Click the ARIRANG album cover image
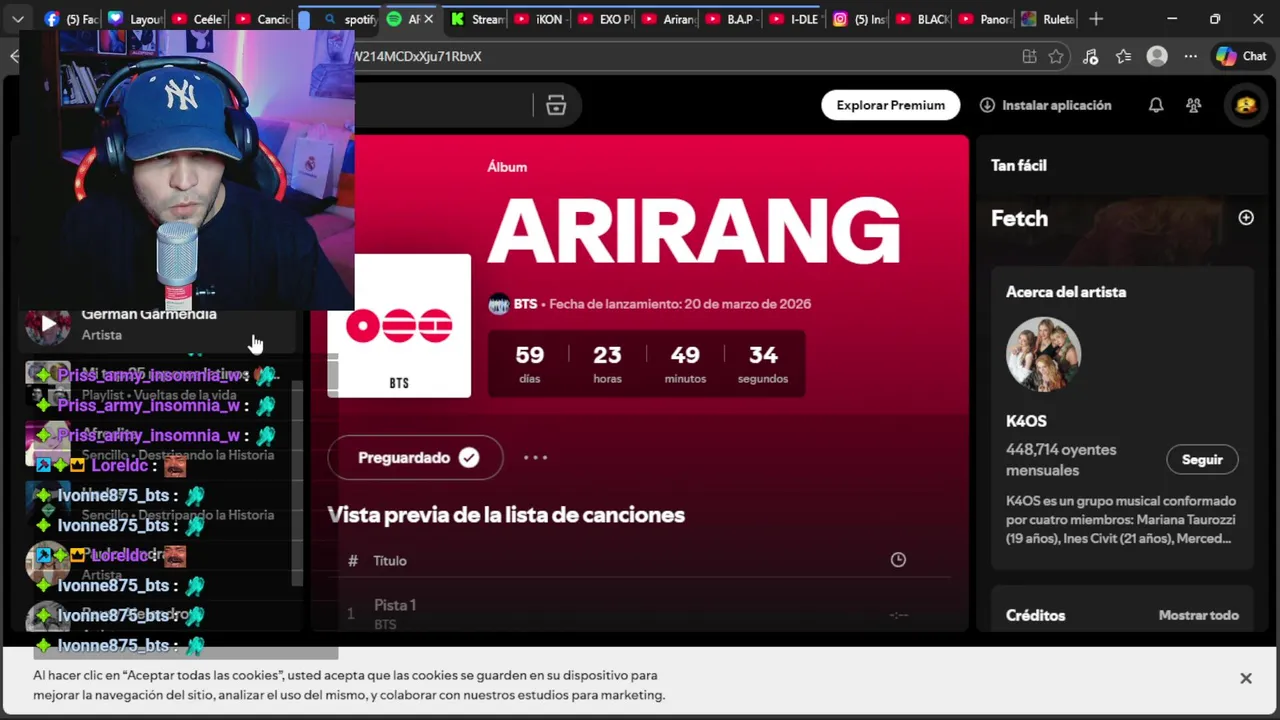Screen dimensions: 1280x720 click(399, 326)
